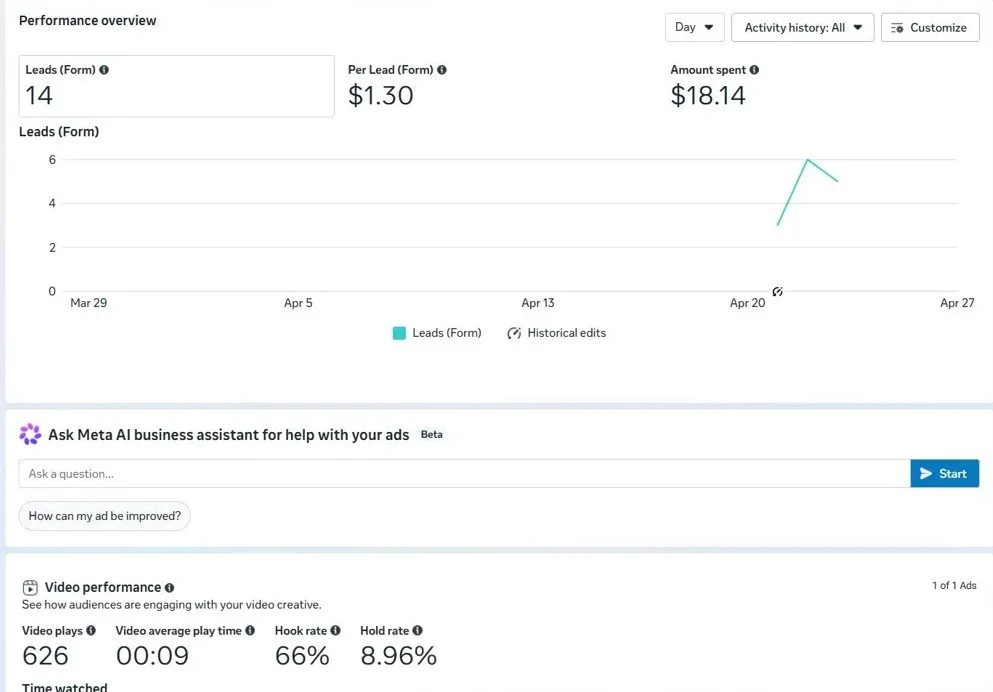Viewport: 993px width, 692px height.
Task: Click the '1 of 1 Ads' text
Action: click(954, 586)
